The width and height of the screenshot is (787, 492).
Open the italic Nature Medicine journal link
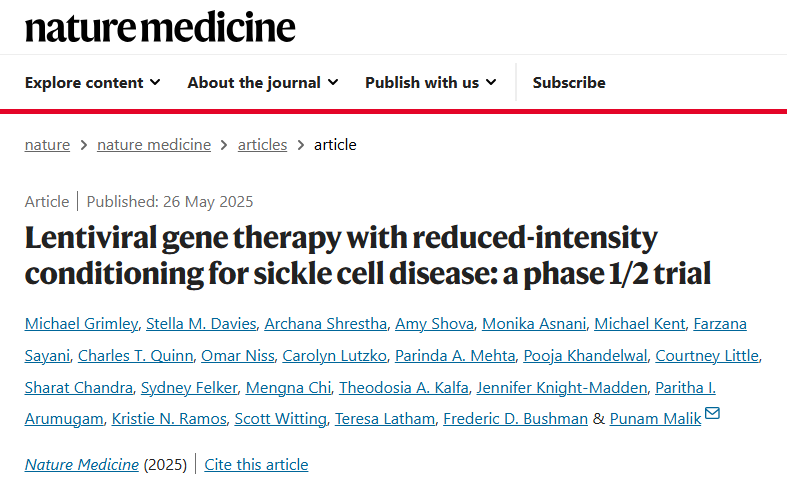[82, 464]
